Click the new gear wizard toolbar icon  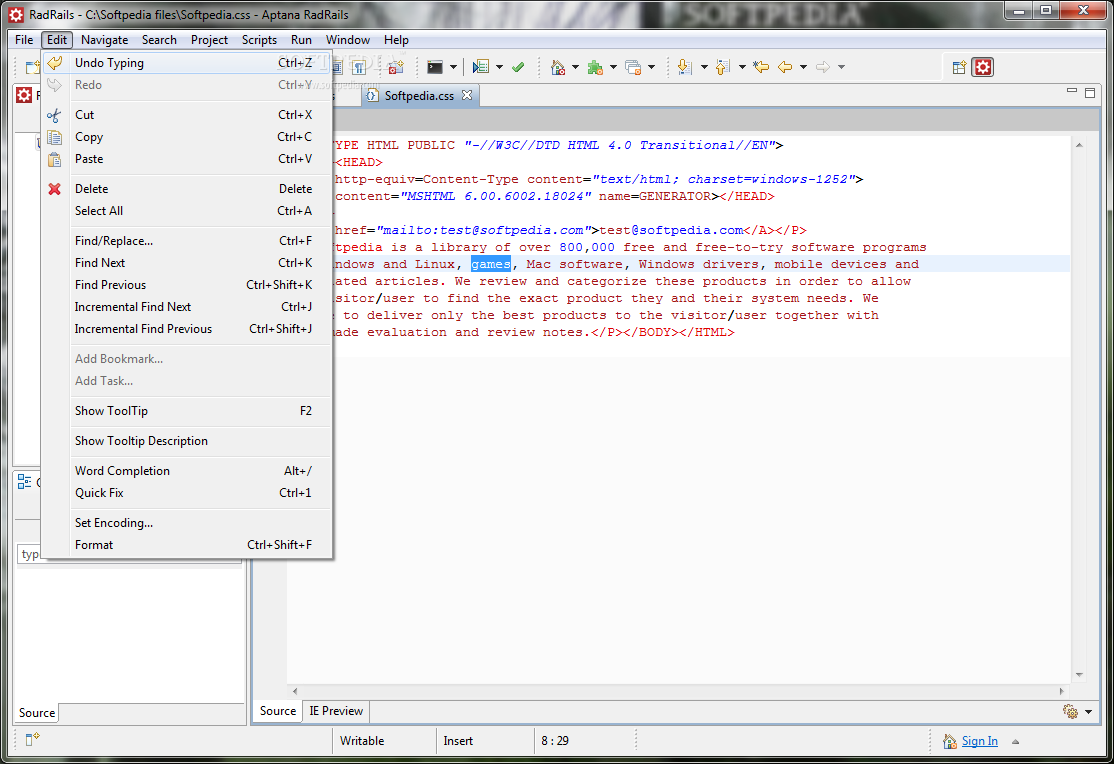(396, 68)
